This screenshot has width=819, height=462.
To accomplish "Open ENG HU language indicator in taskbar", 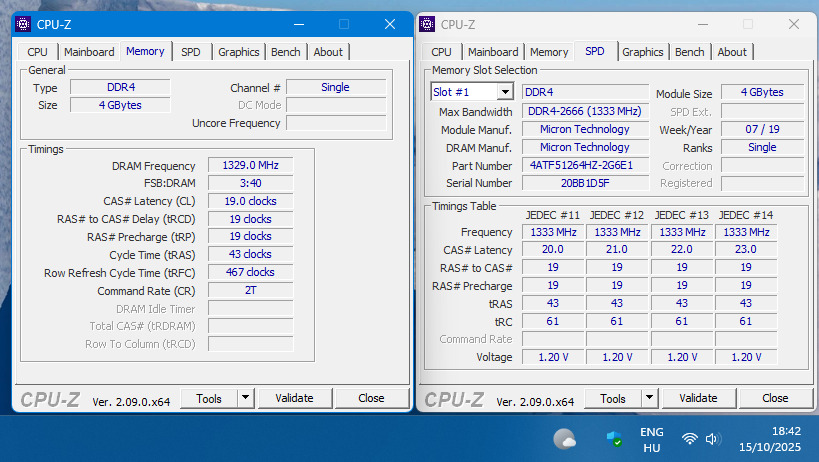I will point(651,440).
